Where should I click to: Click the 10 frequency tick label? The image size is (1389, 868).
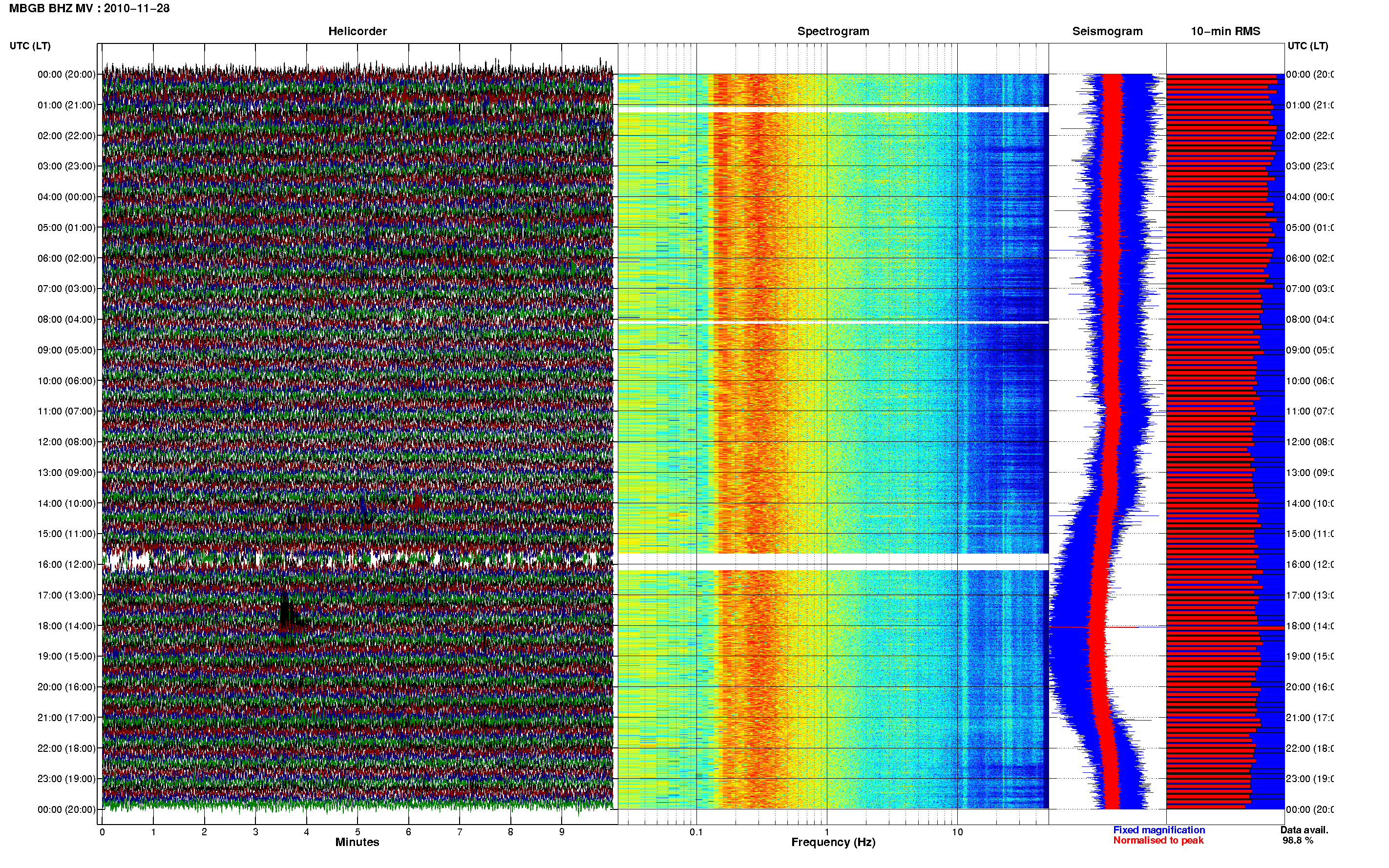[x=957, y=832]
